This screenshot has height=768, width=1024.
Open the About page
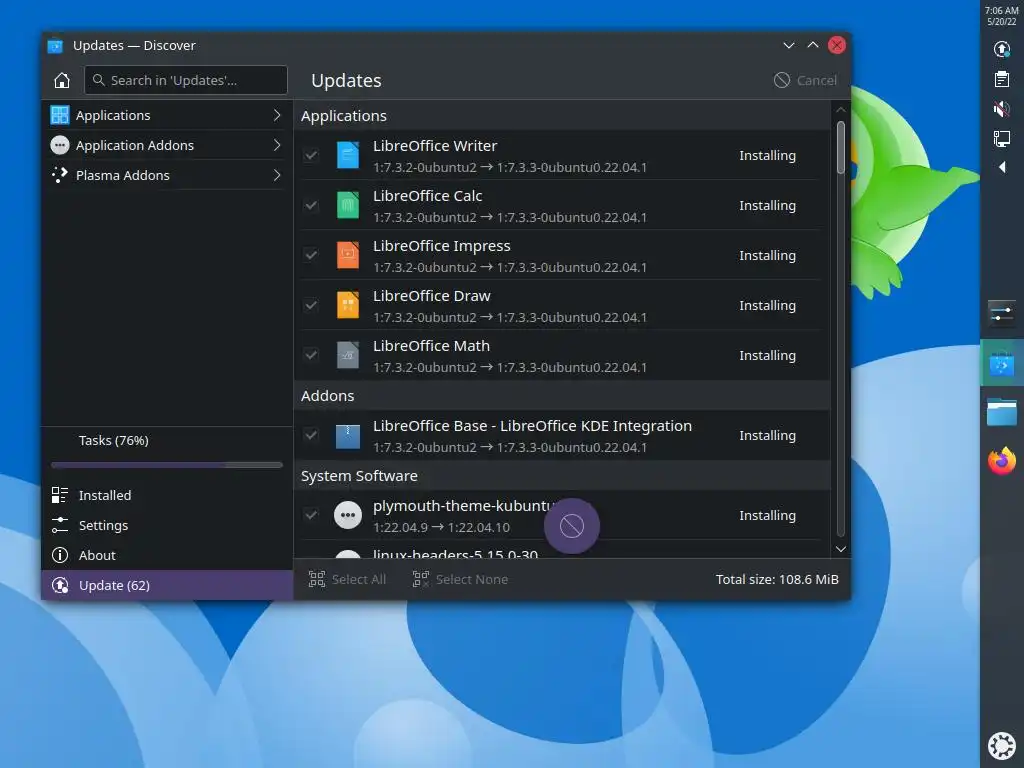click(167, 555)
